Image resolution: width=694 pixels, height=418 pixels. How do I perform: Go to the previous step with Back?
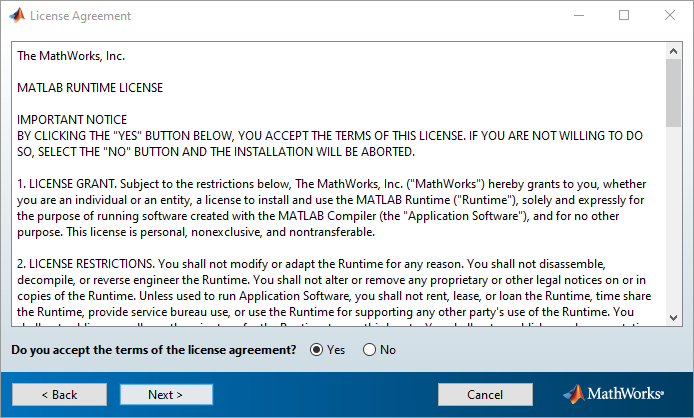tap(58, 395)
